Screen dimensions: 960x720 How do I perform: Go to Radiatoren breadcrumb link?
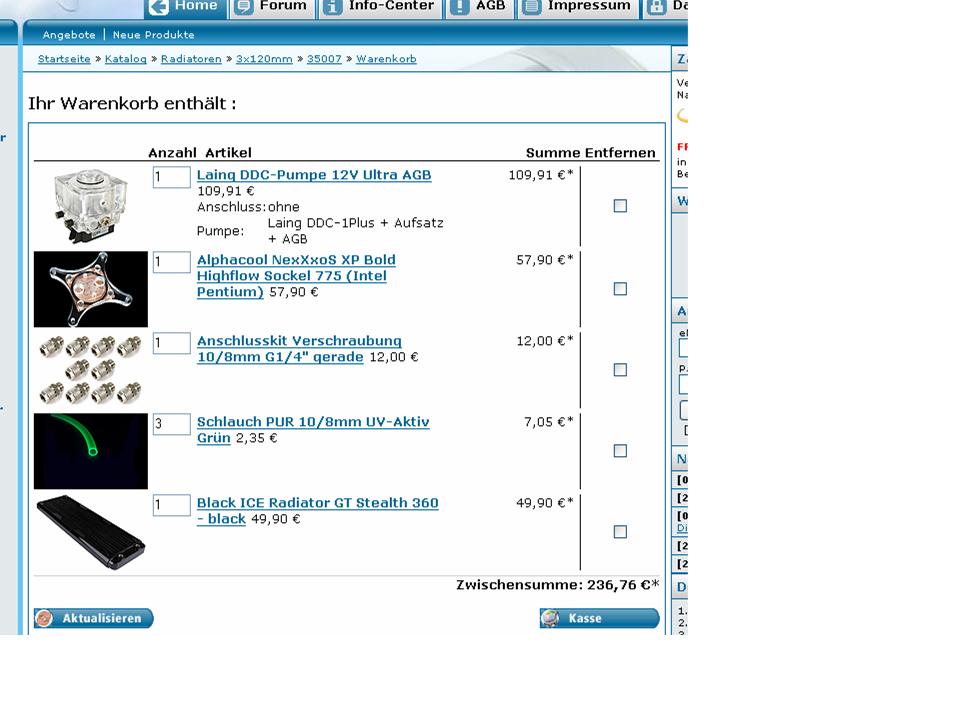click(x=191, y=59)
